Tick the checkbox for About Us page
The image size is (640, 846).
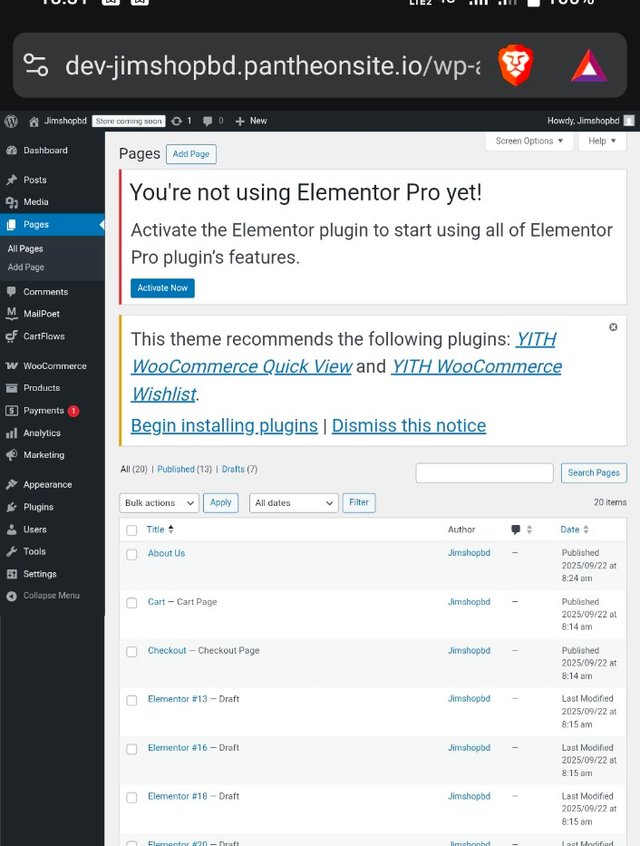(132, 554)
